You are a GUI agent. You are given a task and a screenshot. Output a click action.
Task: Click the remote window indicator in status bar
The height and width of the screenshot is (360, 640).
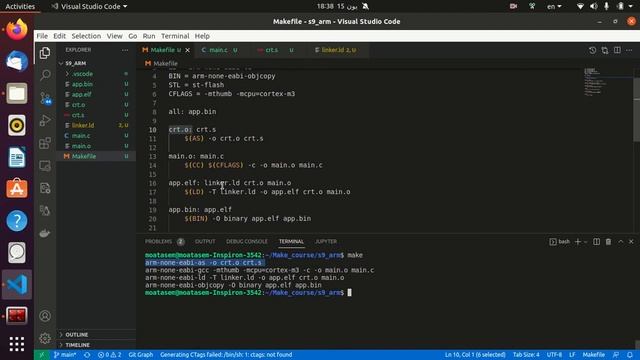[x=42, y=355]
